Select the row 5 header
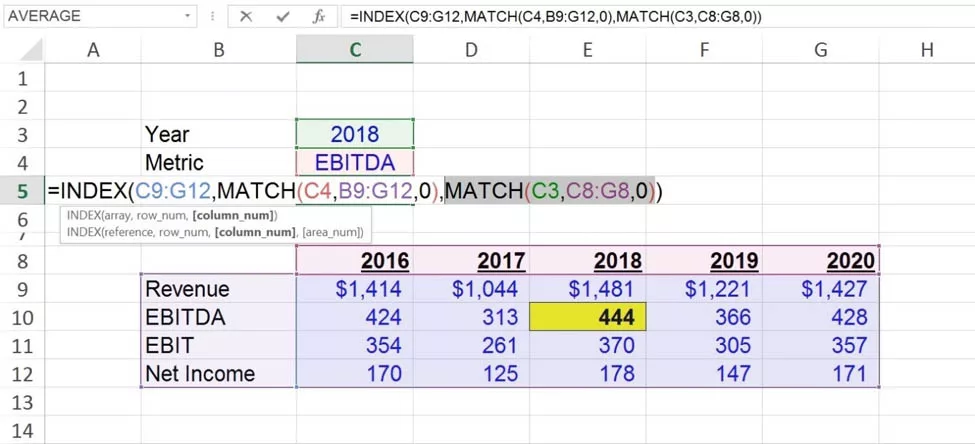Viewport: 975px width, 444px height. tap(22, 191)
